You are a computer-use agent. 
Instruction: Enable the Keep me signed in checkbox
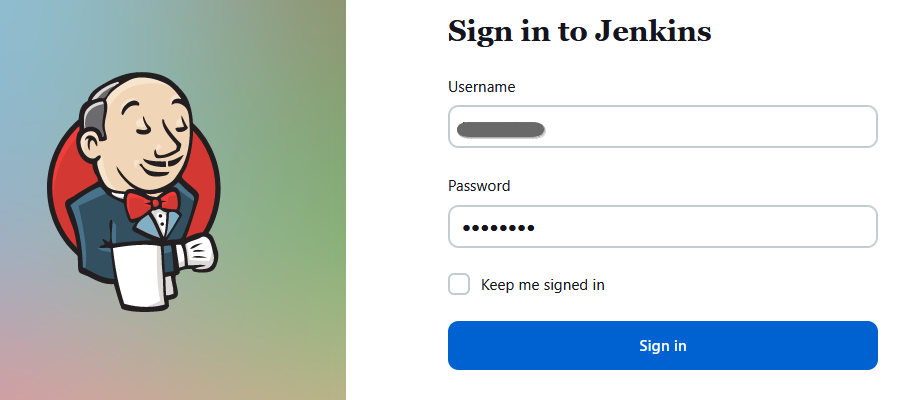[x=459, y=285]
